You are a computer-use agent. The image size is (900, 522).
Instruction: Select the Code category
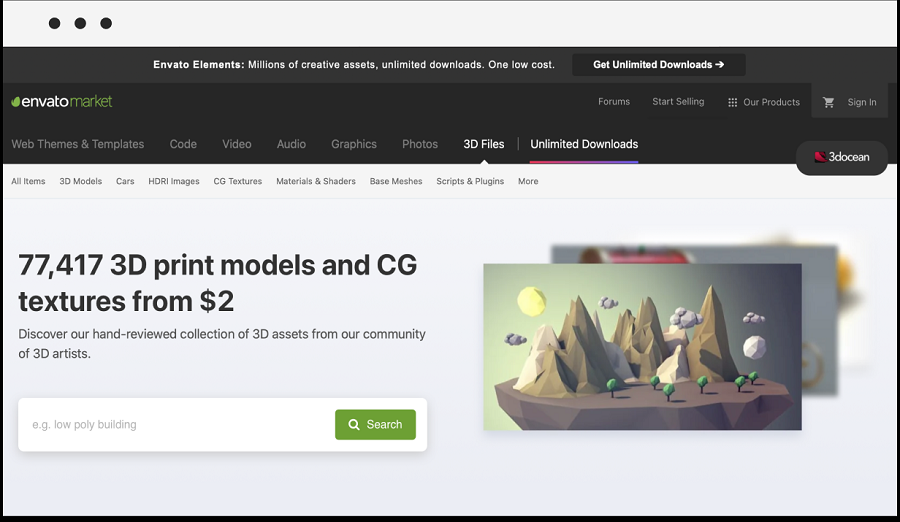pos(183,144)
